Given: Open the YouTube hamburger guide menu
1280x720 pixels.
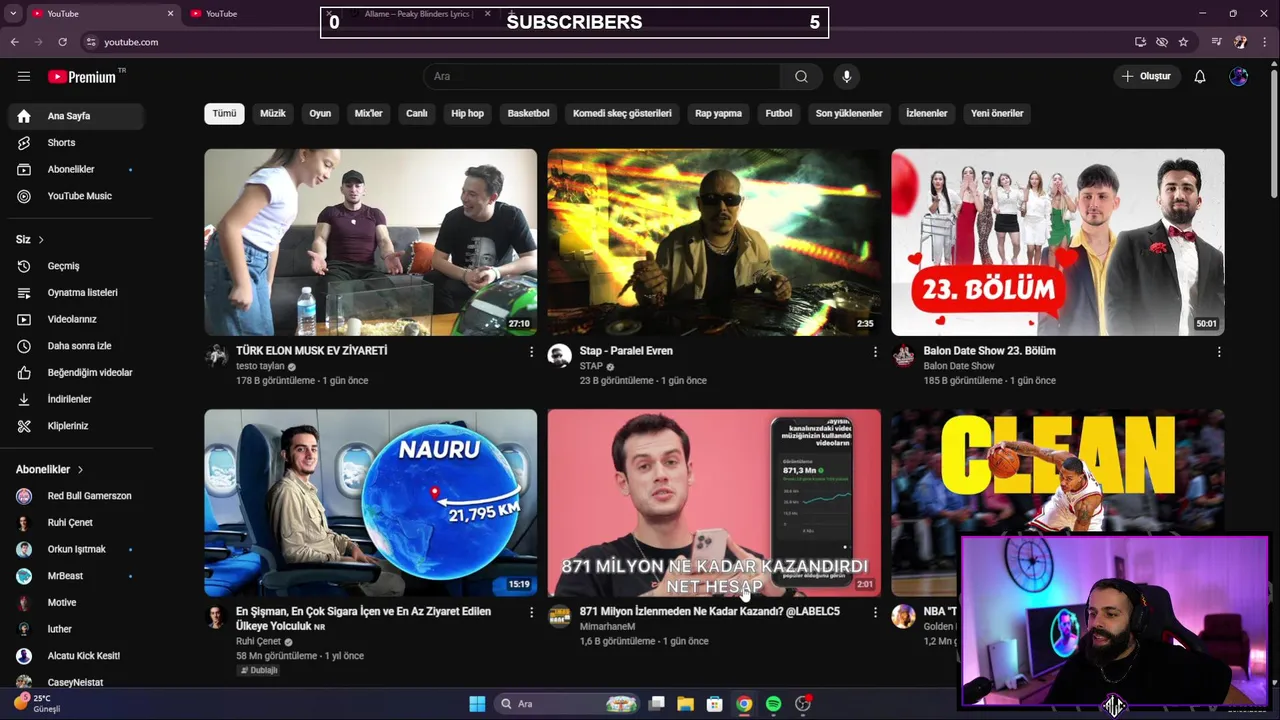Looking at the screenshot, I should pos(24,76).
